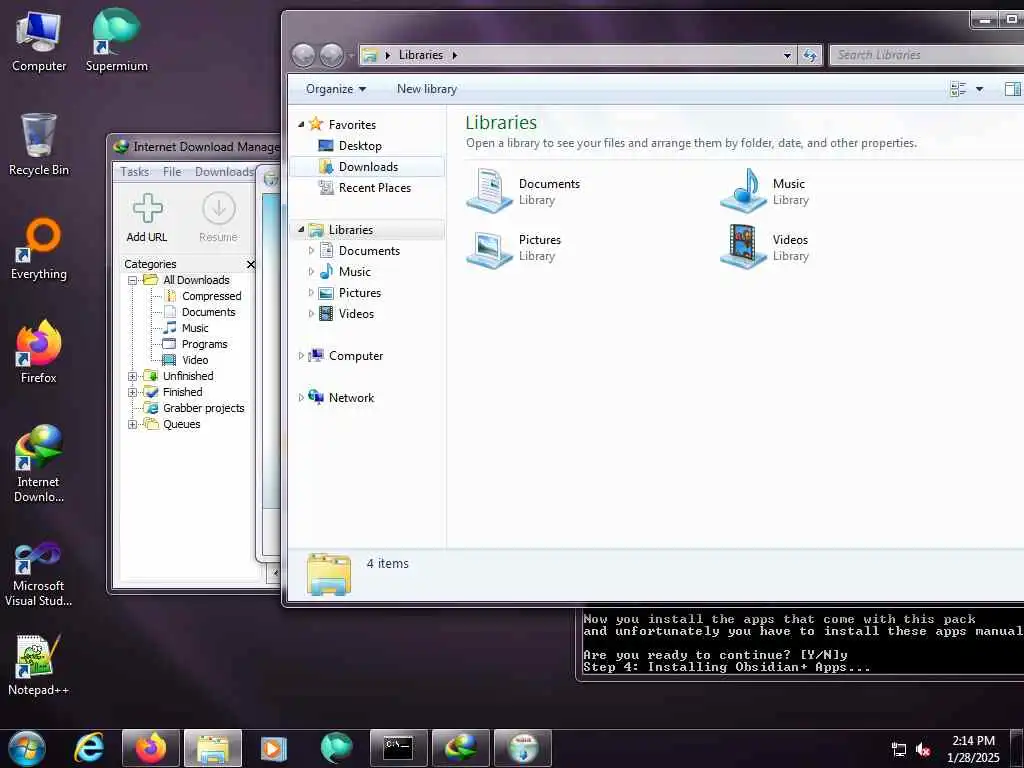Select the Notepad++ desktop shortcut
Viewport: 1024px width, 768px height.
click(39, 665)
